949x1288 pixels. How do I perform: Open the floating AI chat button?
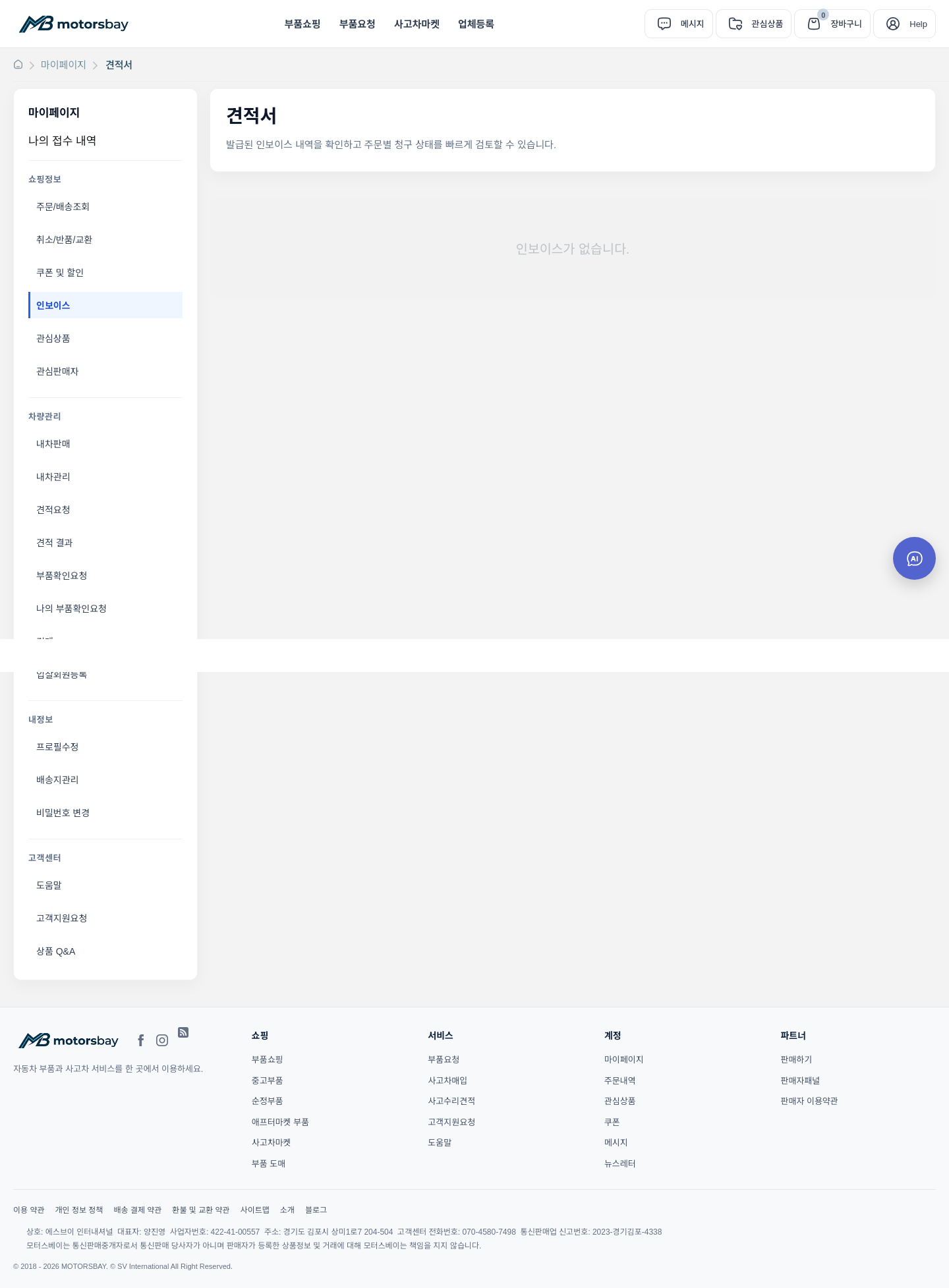pos(914,559)
